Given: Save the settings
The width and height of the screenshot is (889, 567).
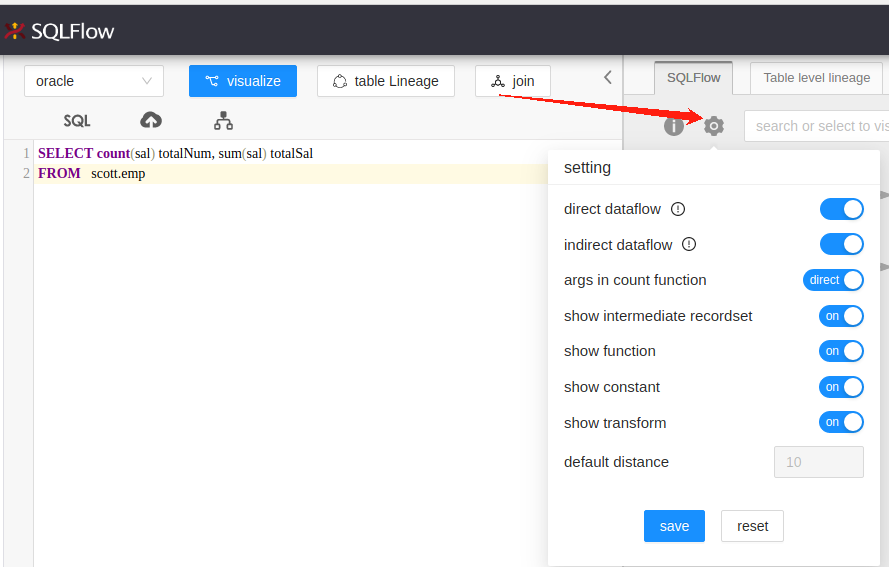Looking at the screenshot, I should 674,526.
